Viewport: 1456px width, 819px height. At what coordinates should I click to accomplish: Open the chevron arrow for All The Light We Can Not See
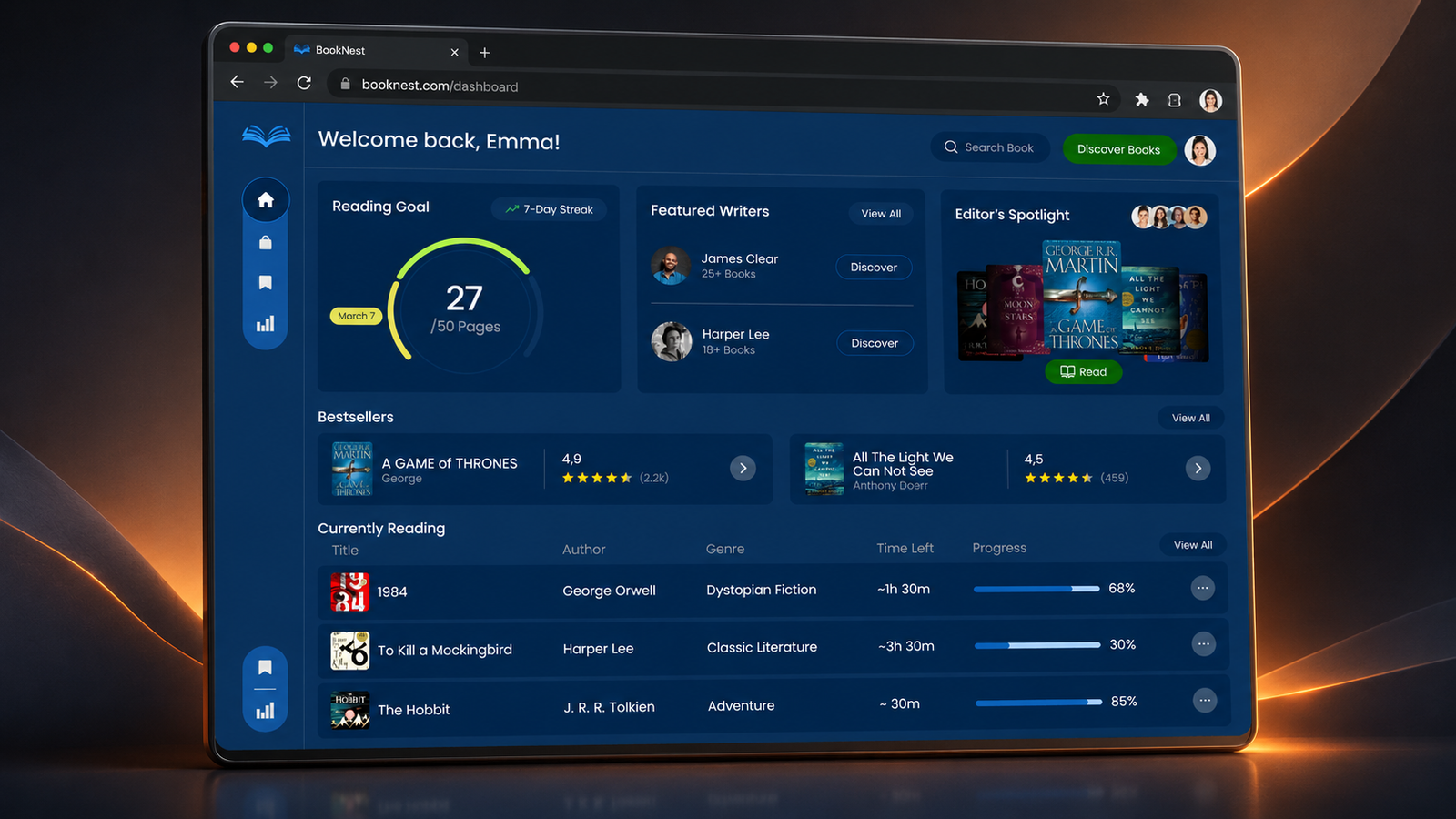(x=1198, y=469)
